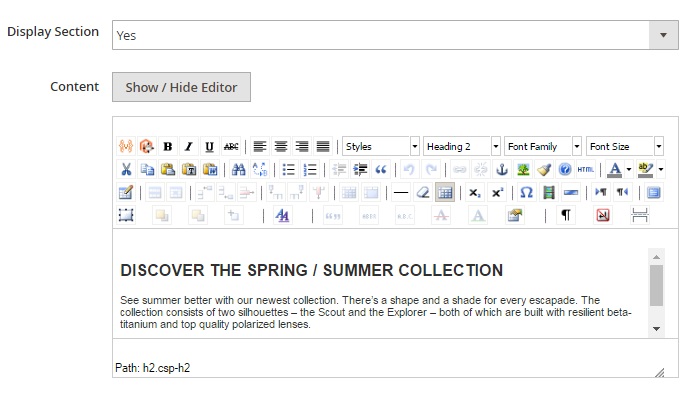
Task: Remove formatting with the eraser icon
Action: pyautogui.click(x=423, y=192)
